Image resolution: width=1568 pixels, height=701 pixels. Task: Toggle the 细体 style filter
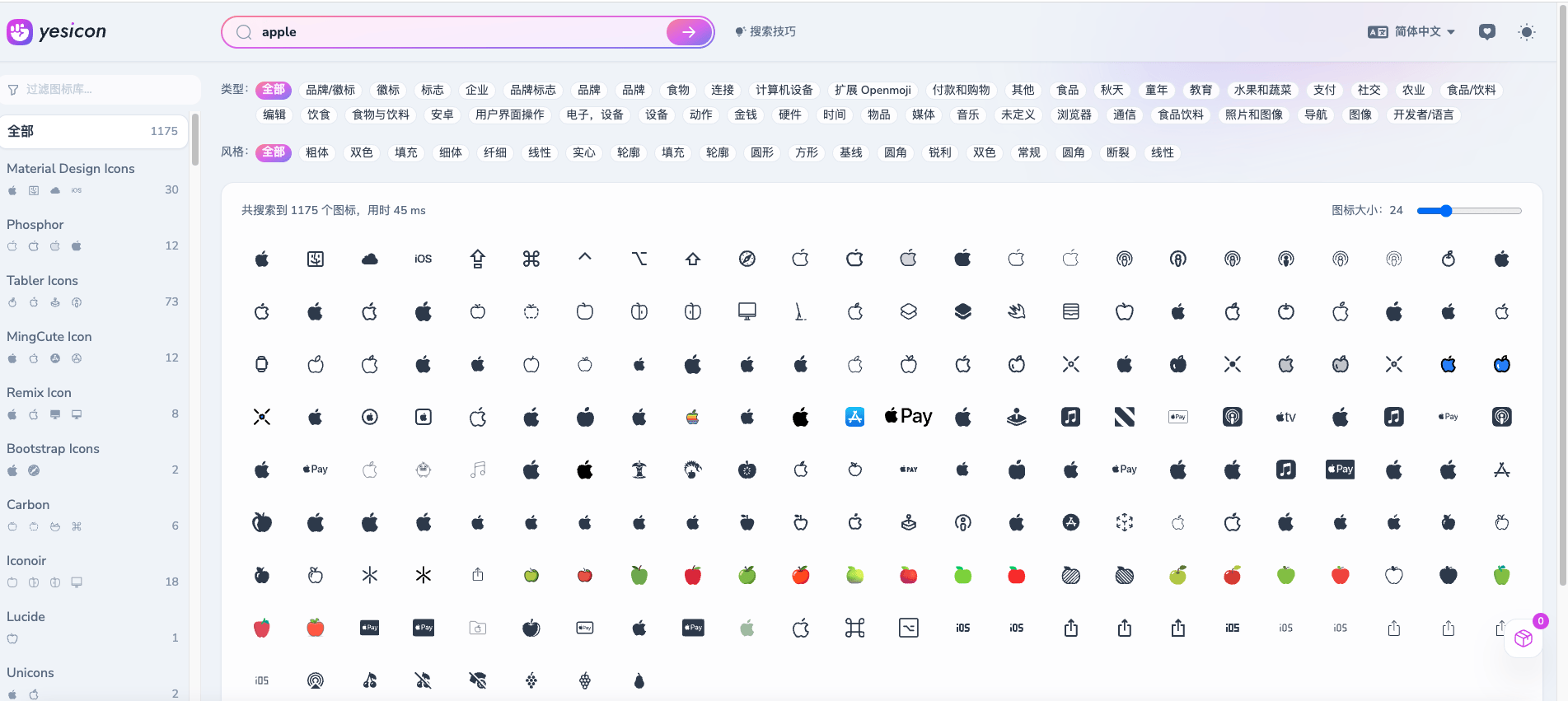[x=451, y=152]
